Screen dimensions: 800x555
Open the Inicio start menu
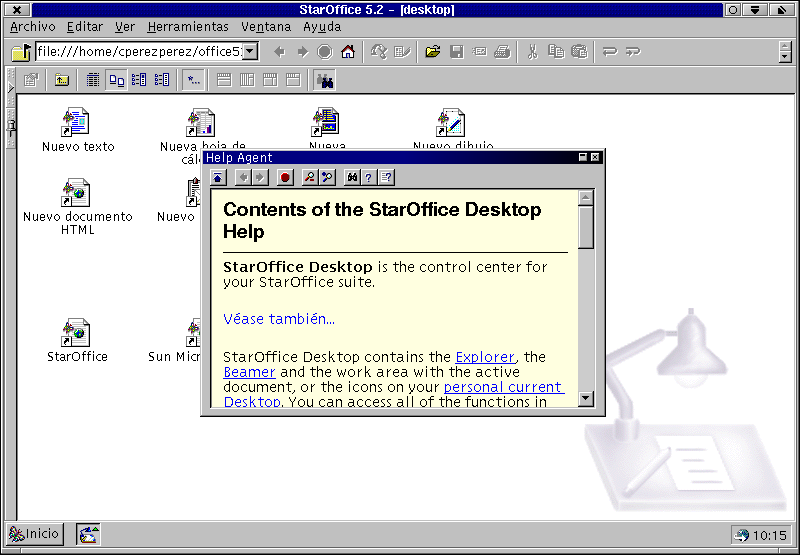coord(35,534)
